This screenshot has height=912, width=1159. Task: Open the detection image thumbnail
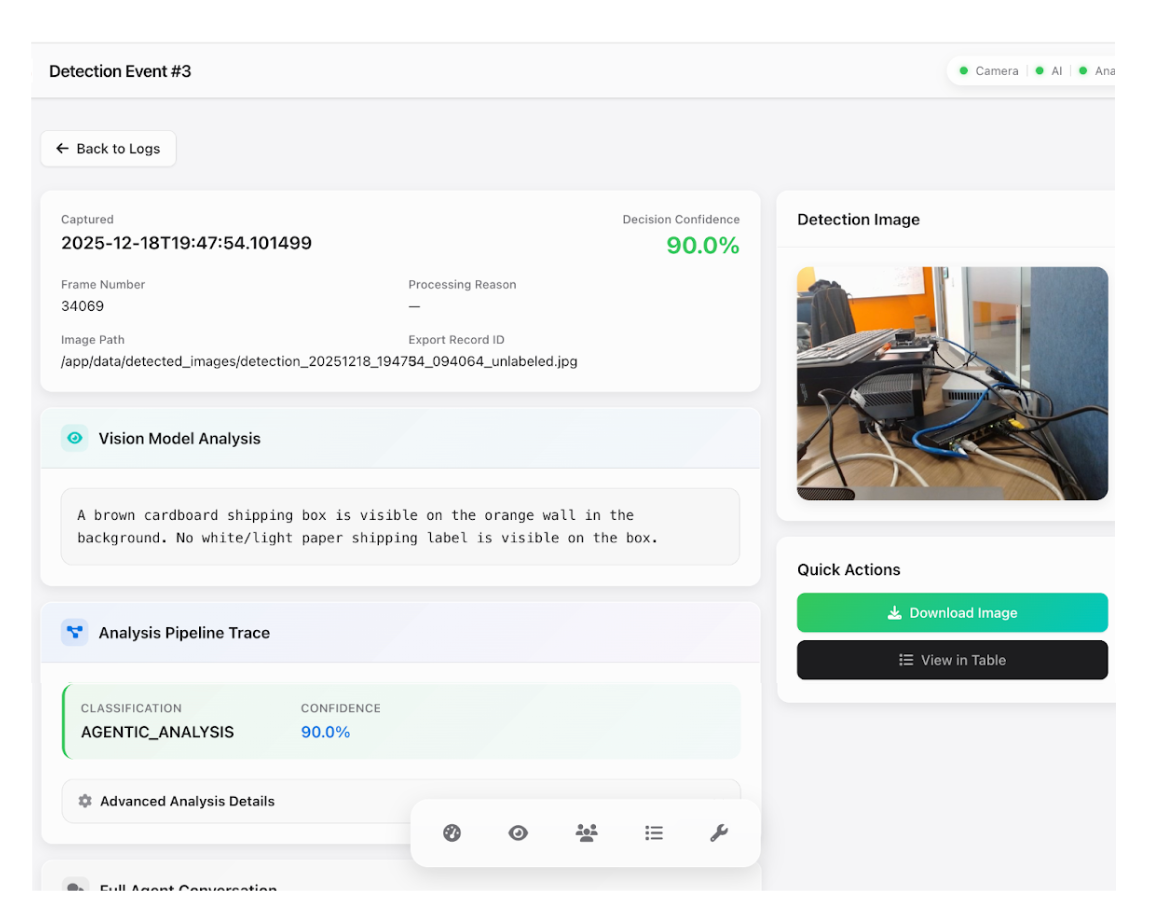[x=951, y=383]
